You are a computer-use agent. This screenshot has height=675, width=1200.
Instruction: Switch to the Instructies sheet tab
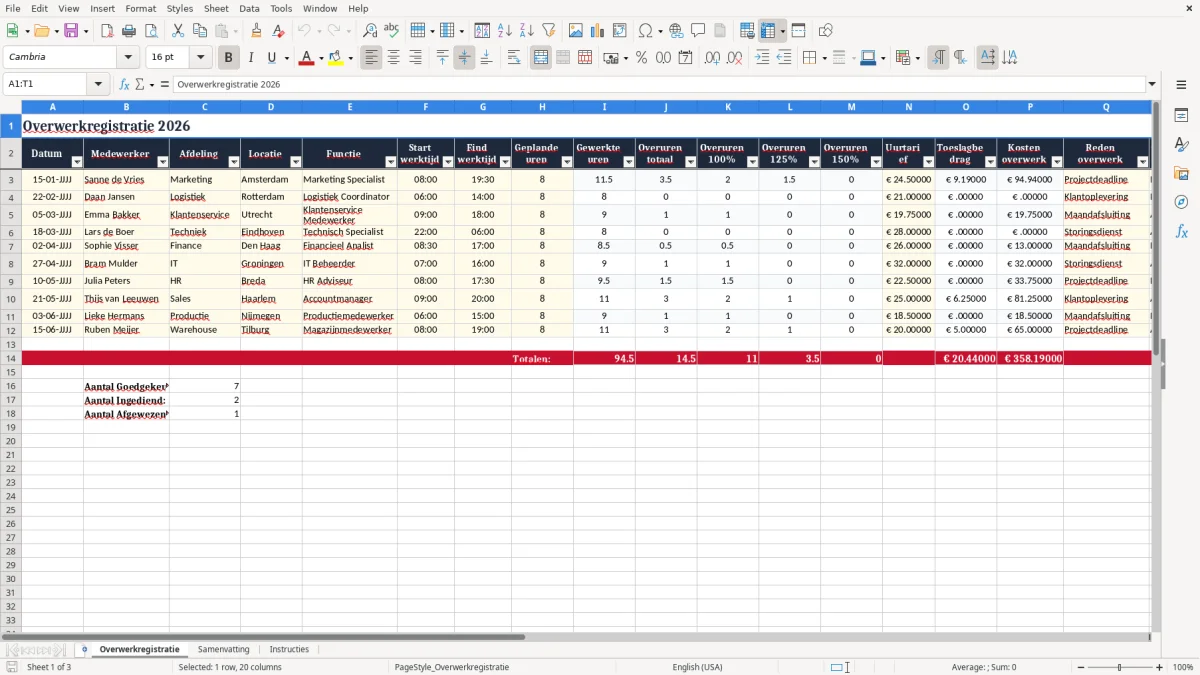pos(290,649)
